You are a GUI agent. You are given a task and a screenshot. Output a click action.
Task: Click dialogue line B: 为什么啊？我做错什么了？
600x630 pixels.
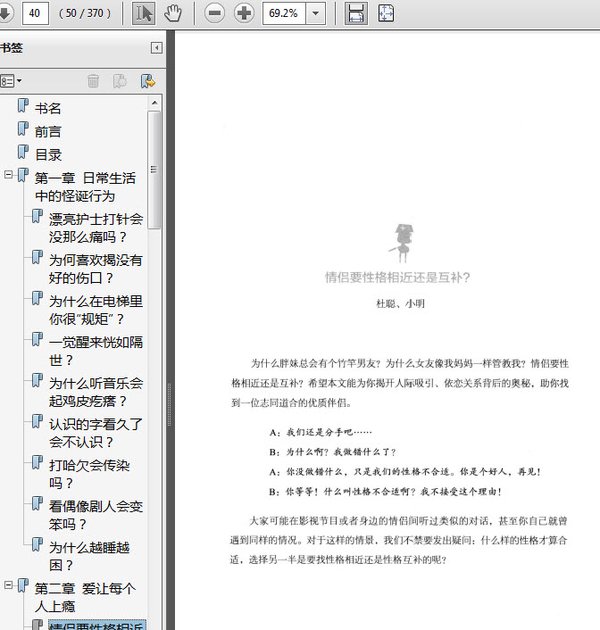pos(333,452)
